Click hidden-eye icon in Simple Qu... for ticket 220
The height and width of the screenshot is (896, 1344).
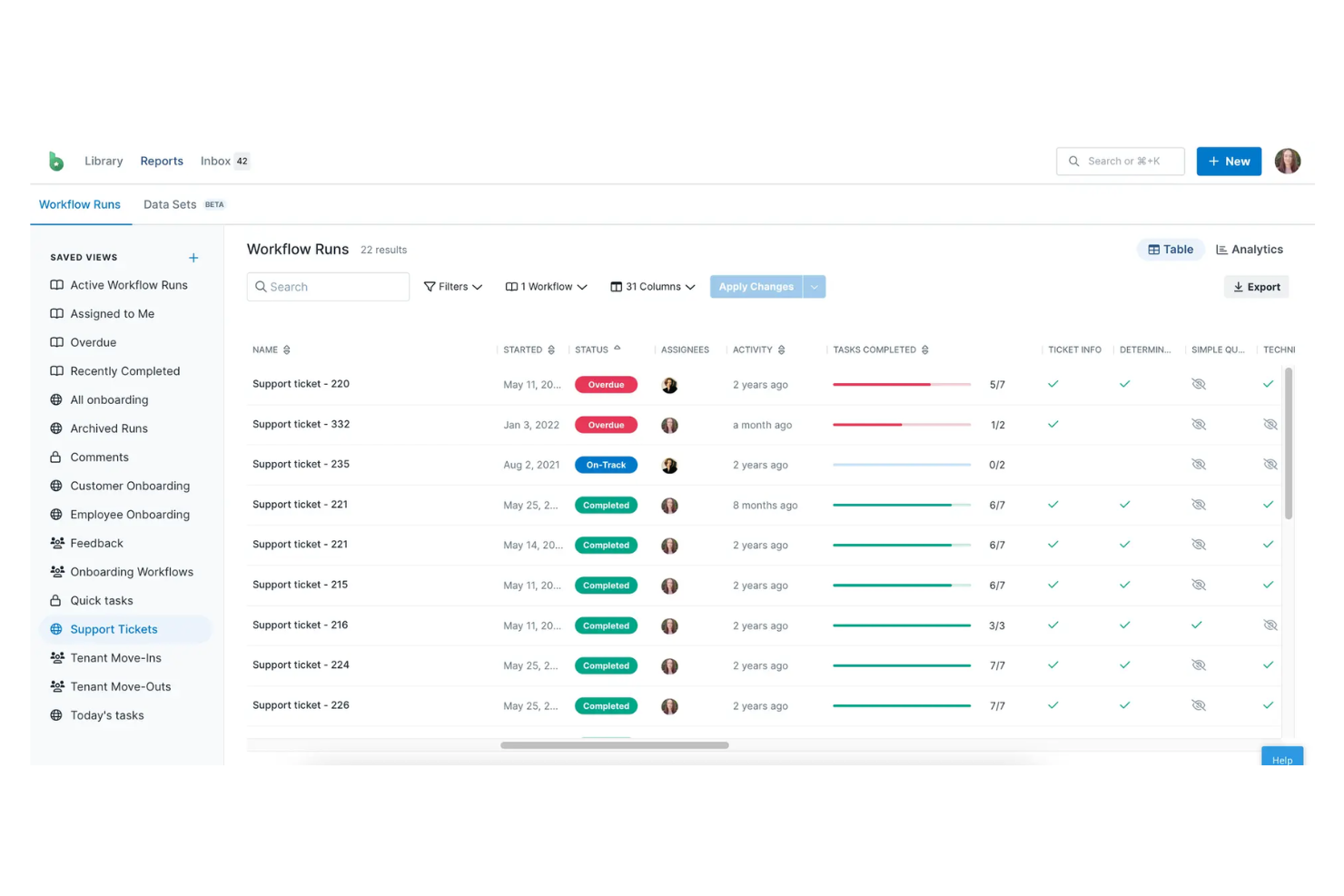[1199, 384]
